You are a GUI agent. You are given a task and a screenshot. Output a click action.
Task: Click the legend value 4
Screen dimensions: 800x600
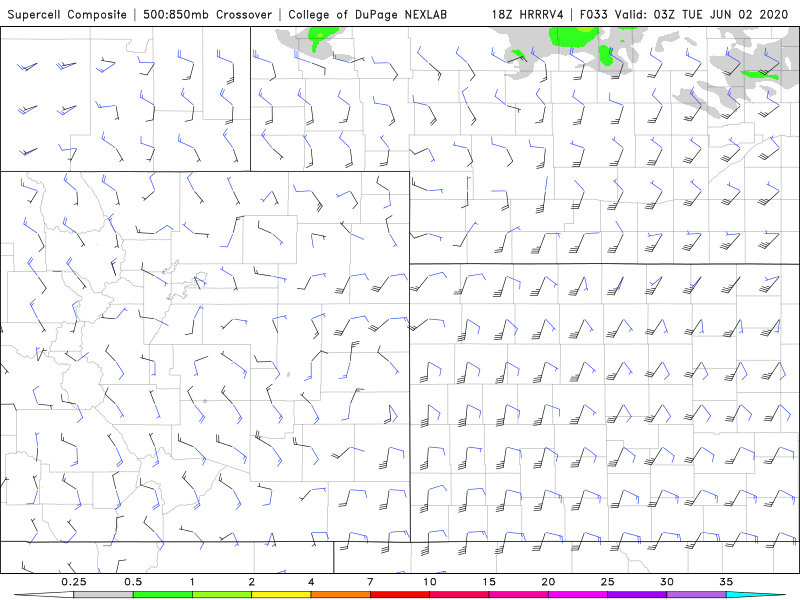coord(311,582)
